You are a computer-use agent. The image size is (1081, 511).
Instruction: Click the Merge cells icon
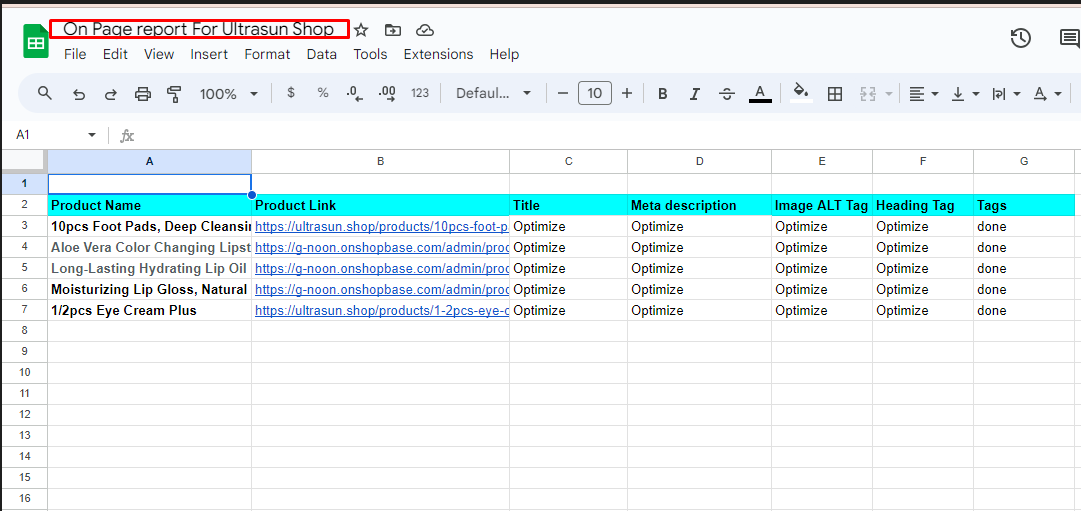click(867, 94)
